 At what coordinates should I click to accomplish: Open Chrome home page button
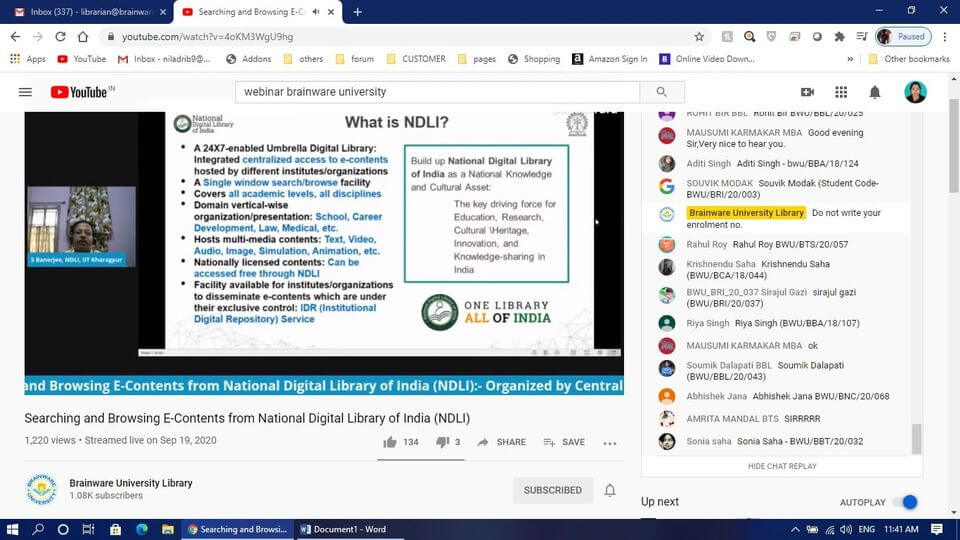83,37
